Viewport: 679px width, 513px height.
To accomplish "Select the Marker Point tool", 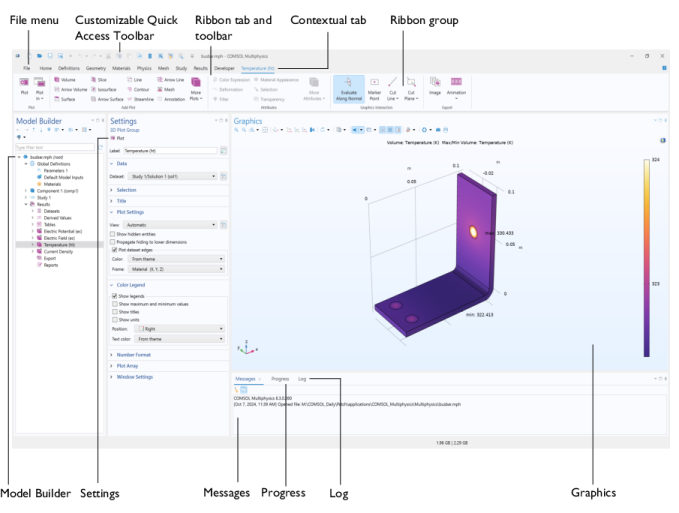I will (x=374, y=88).
